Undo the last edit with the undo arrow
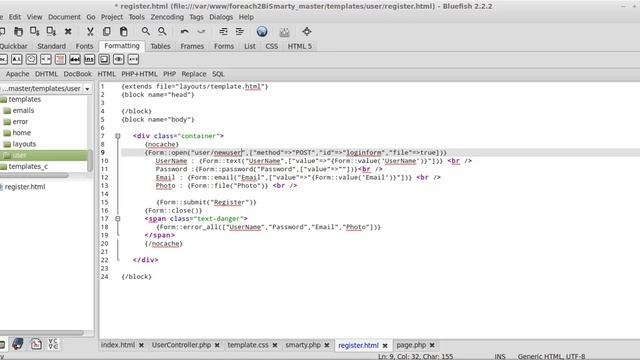The image size is (640, 360). click(184, 31)
